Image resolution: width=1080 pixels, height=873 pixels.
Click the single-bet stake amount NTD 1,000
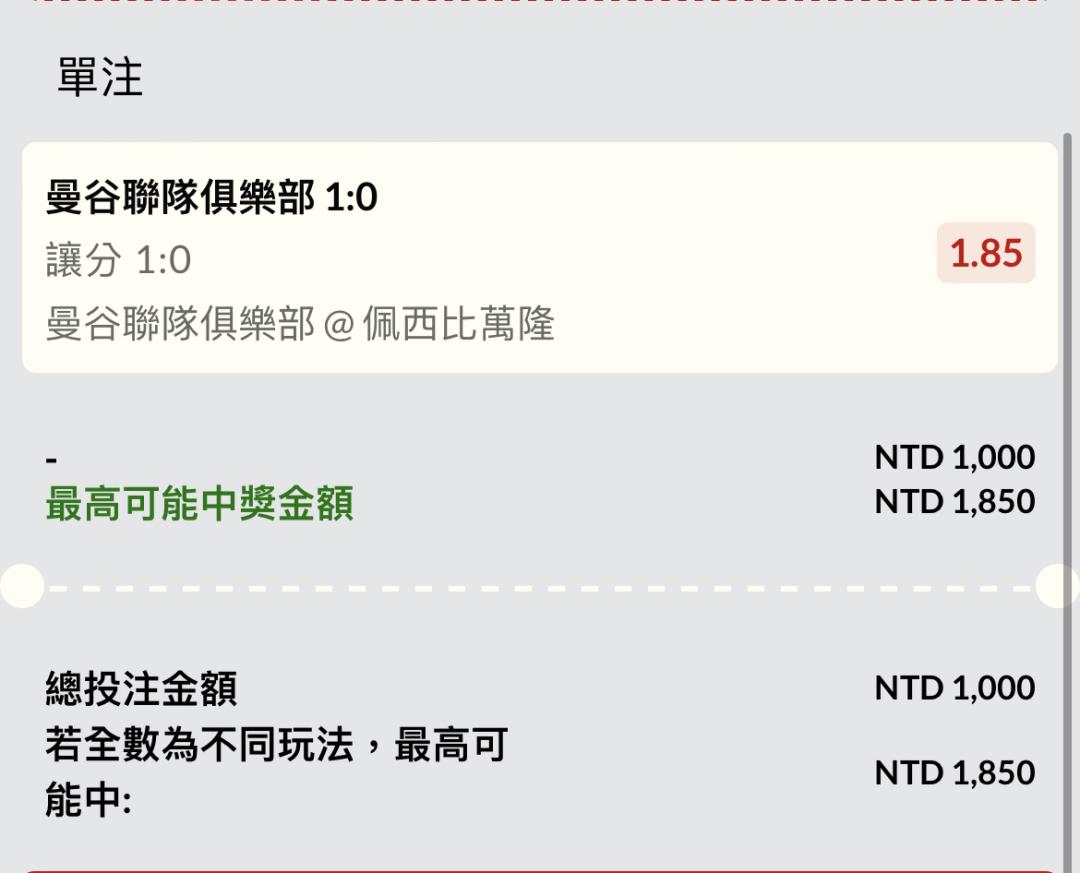pos(954,457)
